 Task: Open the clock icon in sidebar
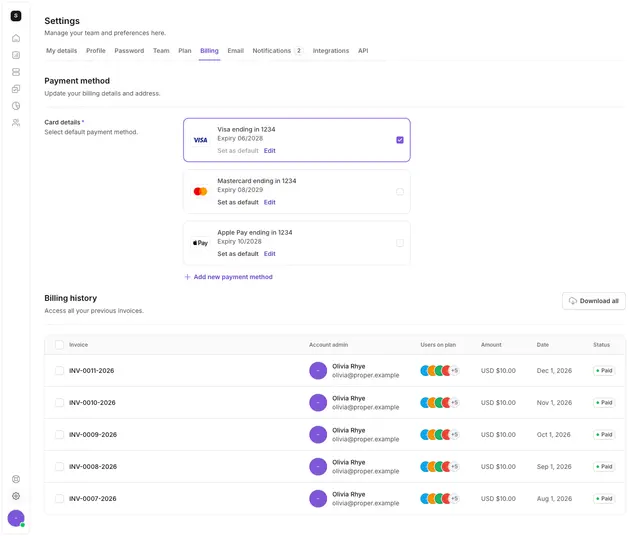16,106
